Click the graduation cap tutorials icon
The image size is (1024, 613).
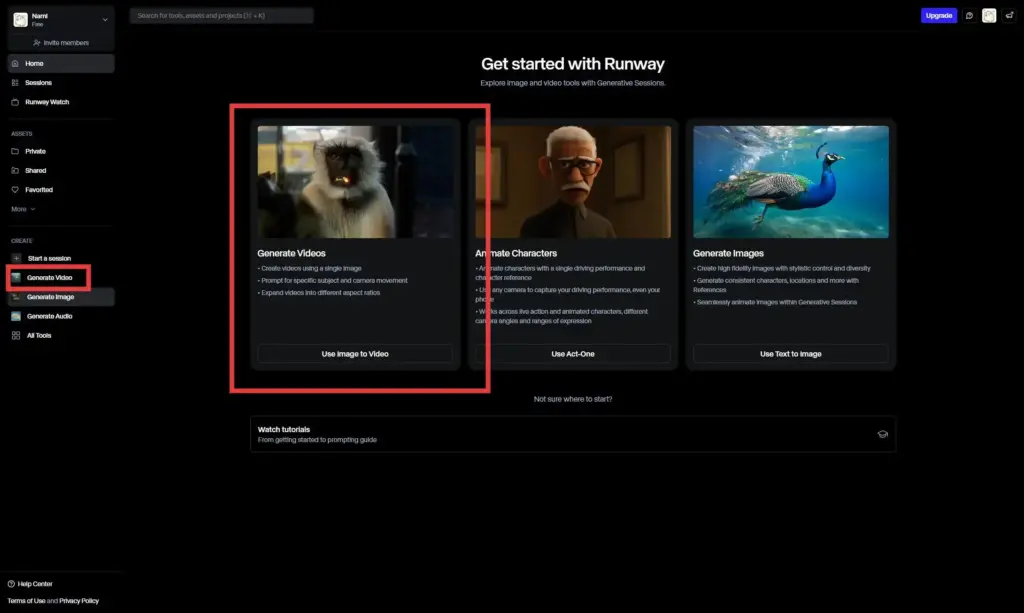click(882, 434)
